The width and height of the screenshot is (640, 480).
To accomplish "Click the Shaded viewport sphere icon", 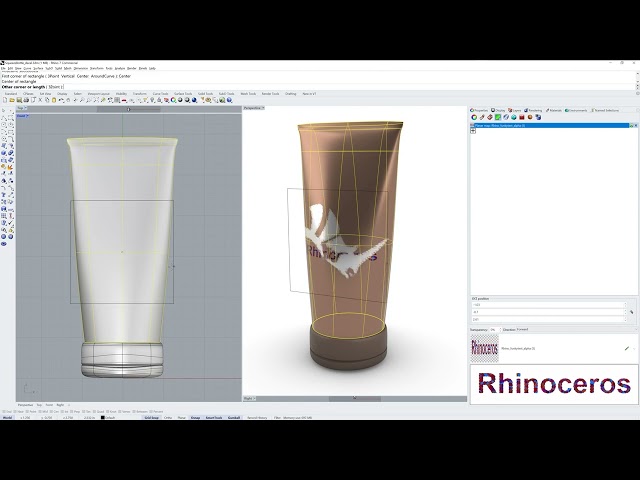I will tap(180, 100).
